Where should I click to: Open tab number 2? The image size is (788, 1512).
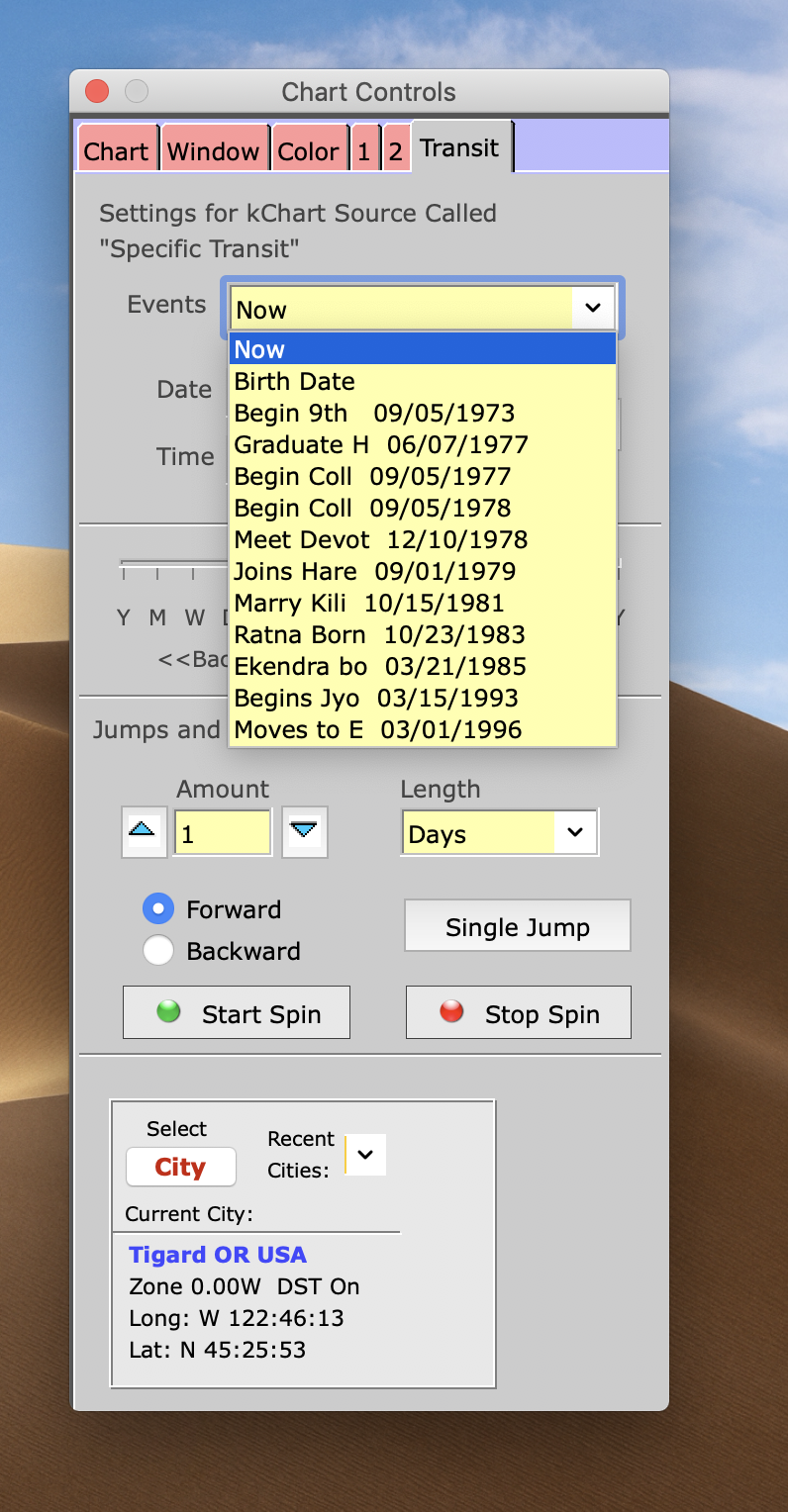tap(395, 151)
